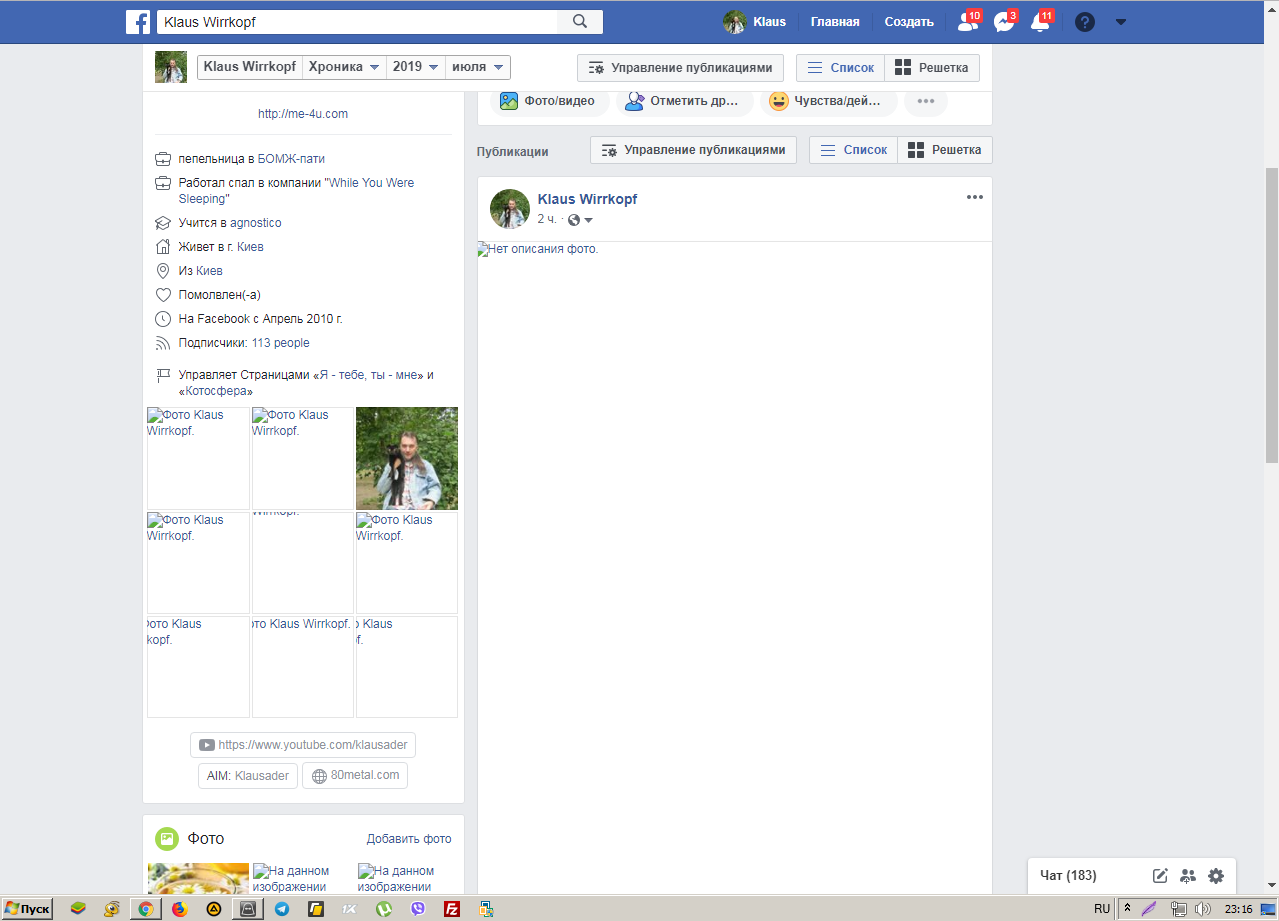
Task: Click the sticky header profile thumbnail
Action: (x=171, y=67)
